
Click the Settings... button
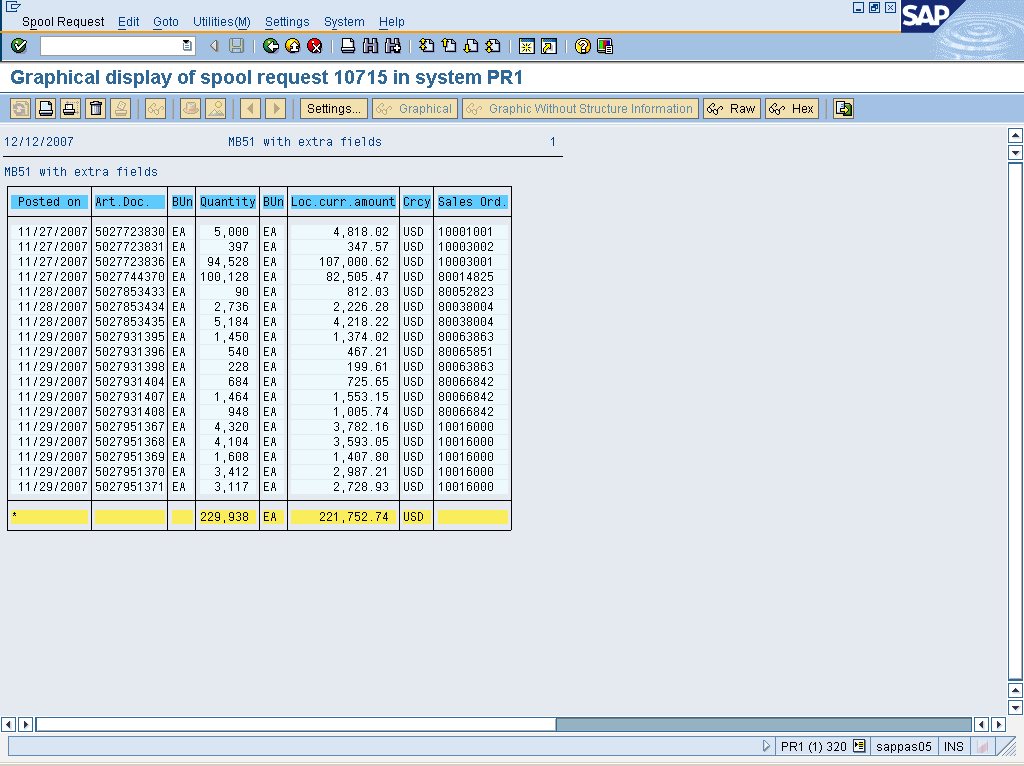(334, 108)
